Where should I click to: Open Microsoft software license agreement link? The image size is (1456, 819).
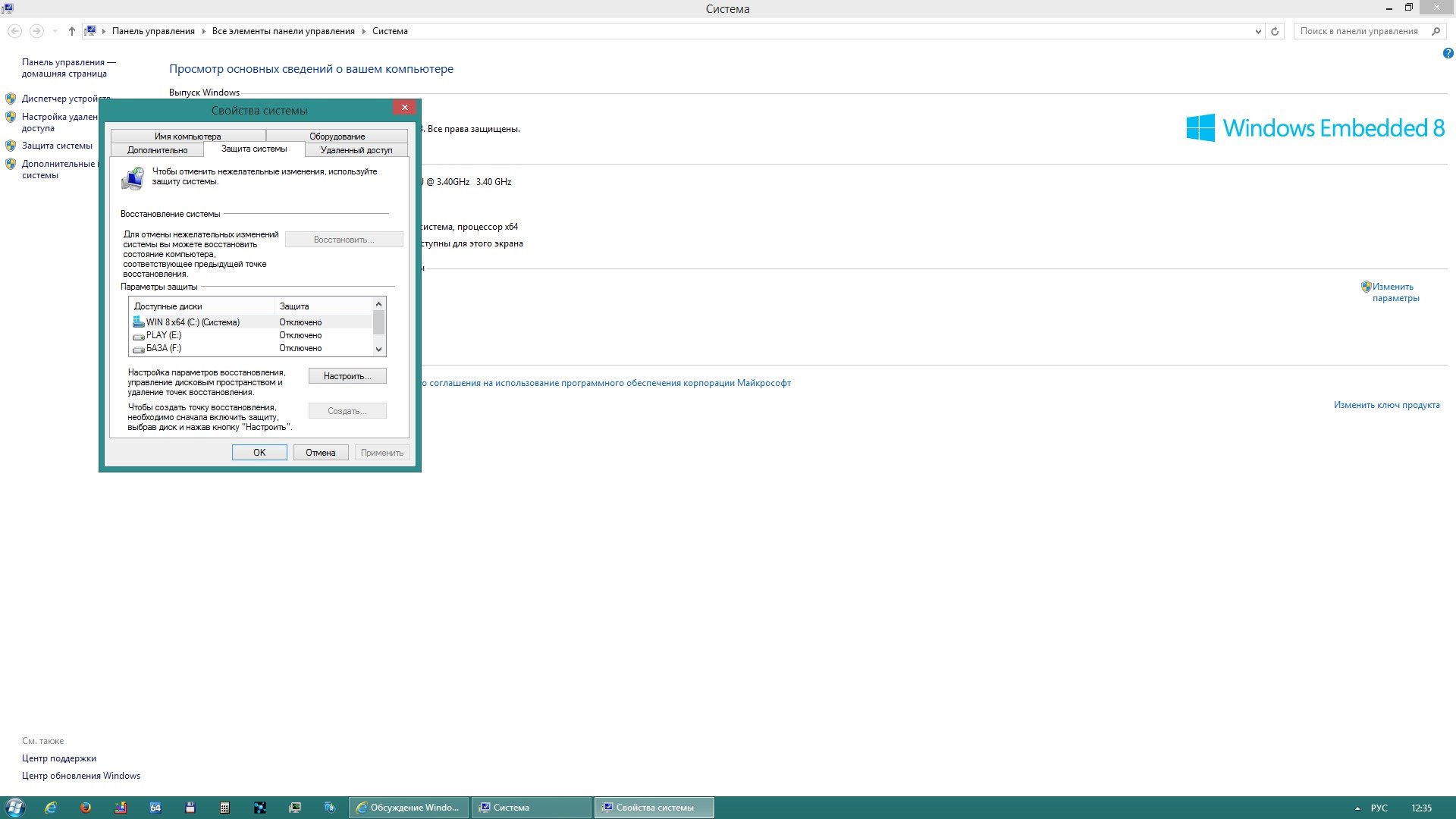point(606,383)
